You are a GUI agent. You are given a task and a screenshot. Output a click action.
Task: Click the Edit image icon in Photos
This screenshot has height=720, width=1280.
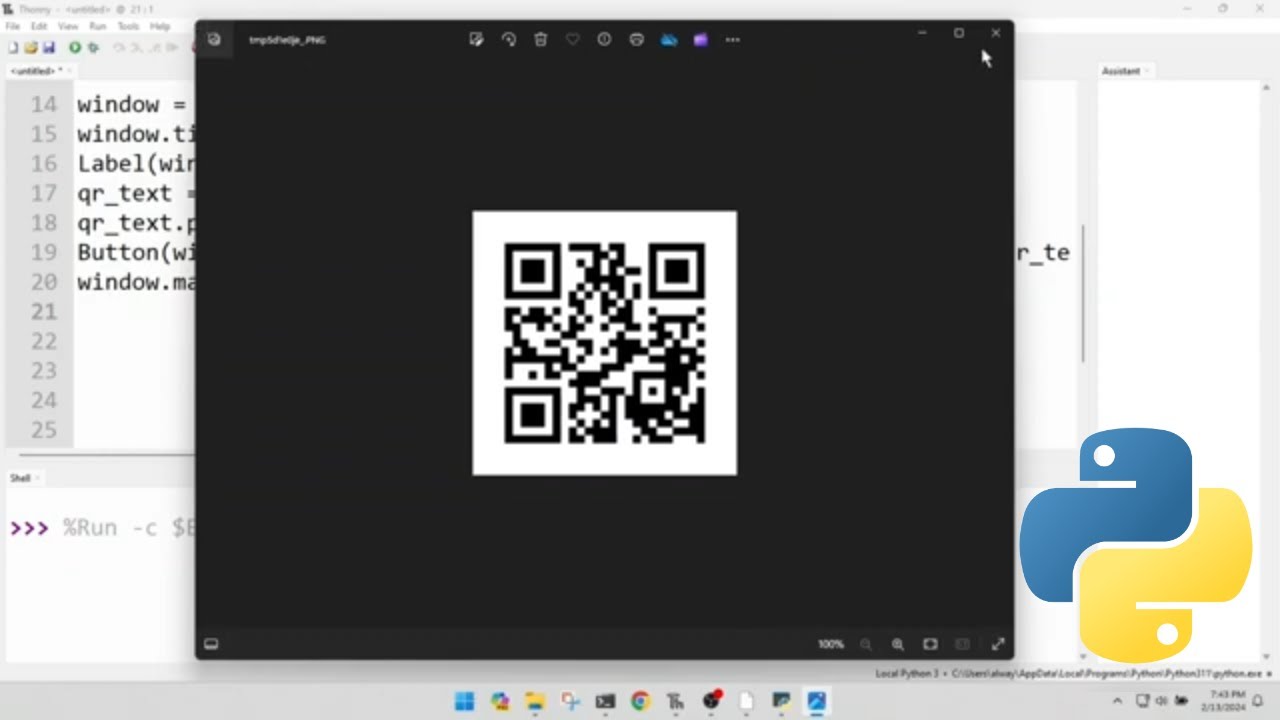coord(477,40)
